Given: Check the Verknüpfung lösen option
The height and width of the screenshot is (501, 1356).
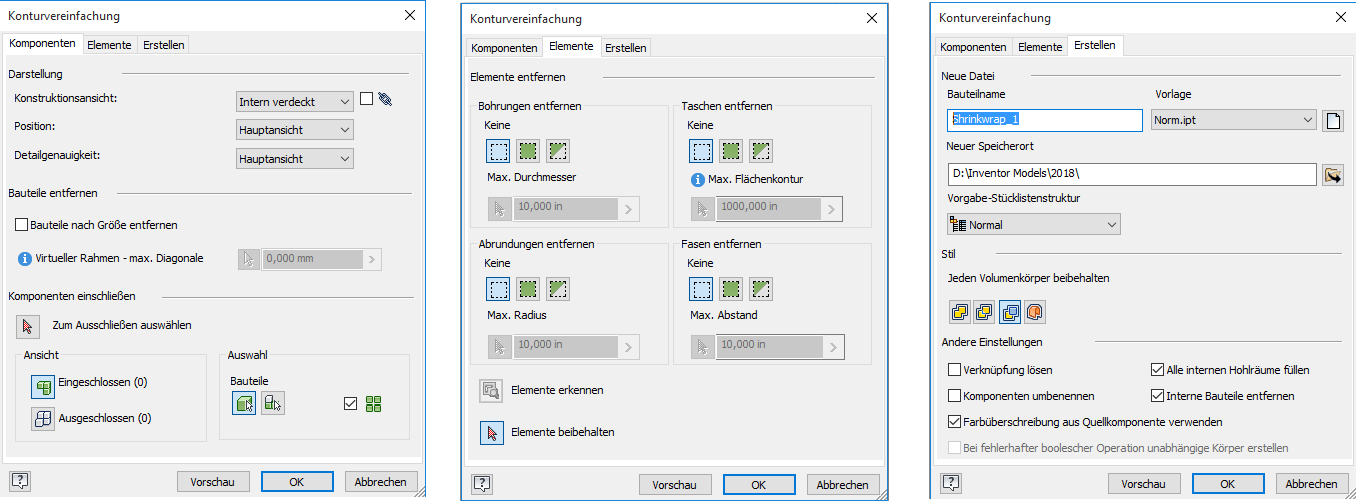Looking at the screenshot, I should click(x=955, y=370).
